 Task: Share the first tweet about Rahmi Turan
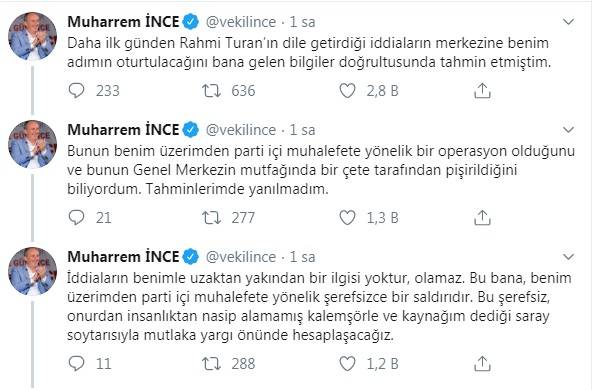pos(482,91)
